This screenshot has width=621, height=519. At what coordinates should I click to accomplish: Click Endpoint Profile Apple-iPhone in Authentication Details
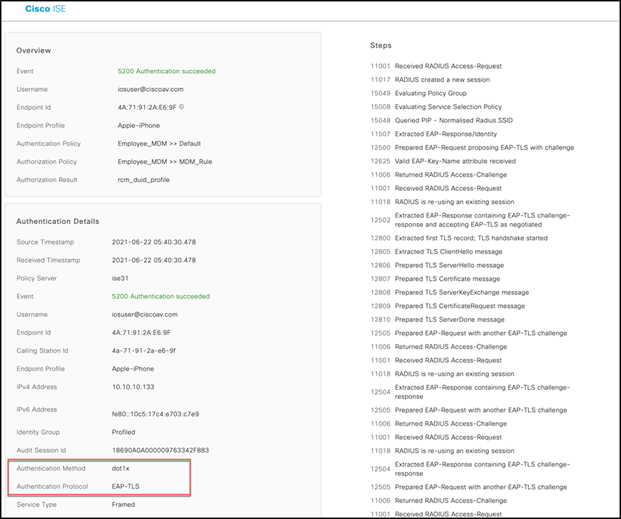(x=133, y=369)
